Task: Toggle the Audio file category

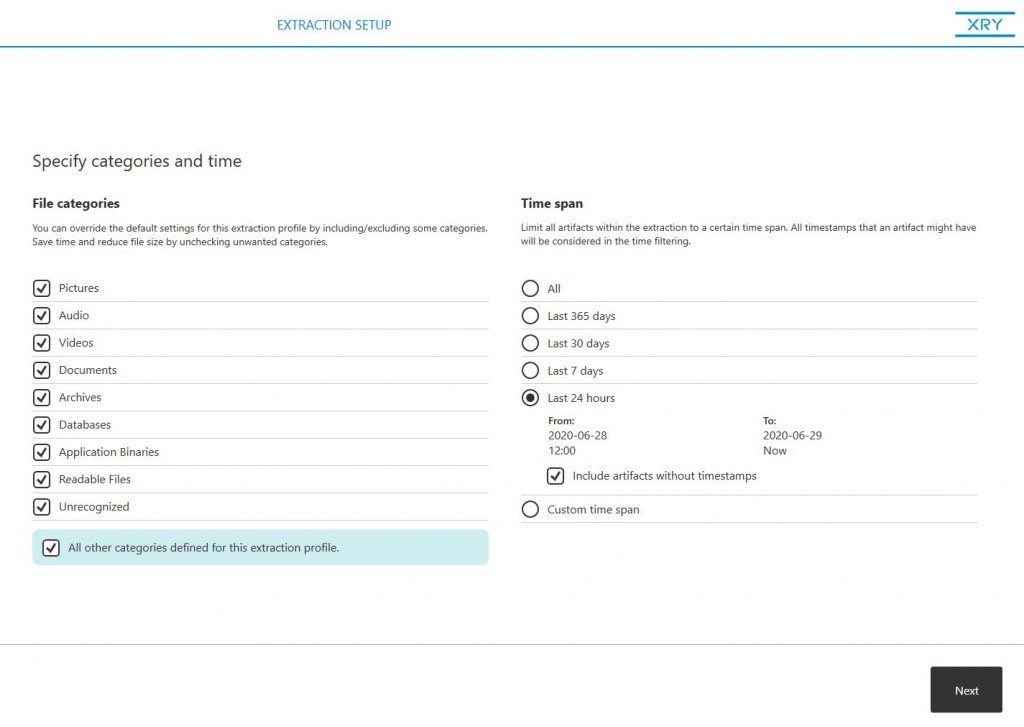Action: 42,315
